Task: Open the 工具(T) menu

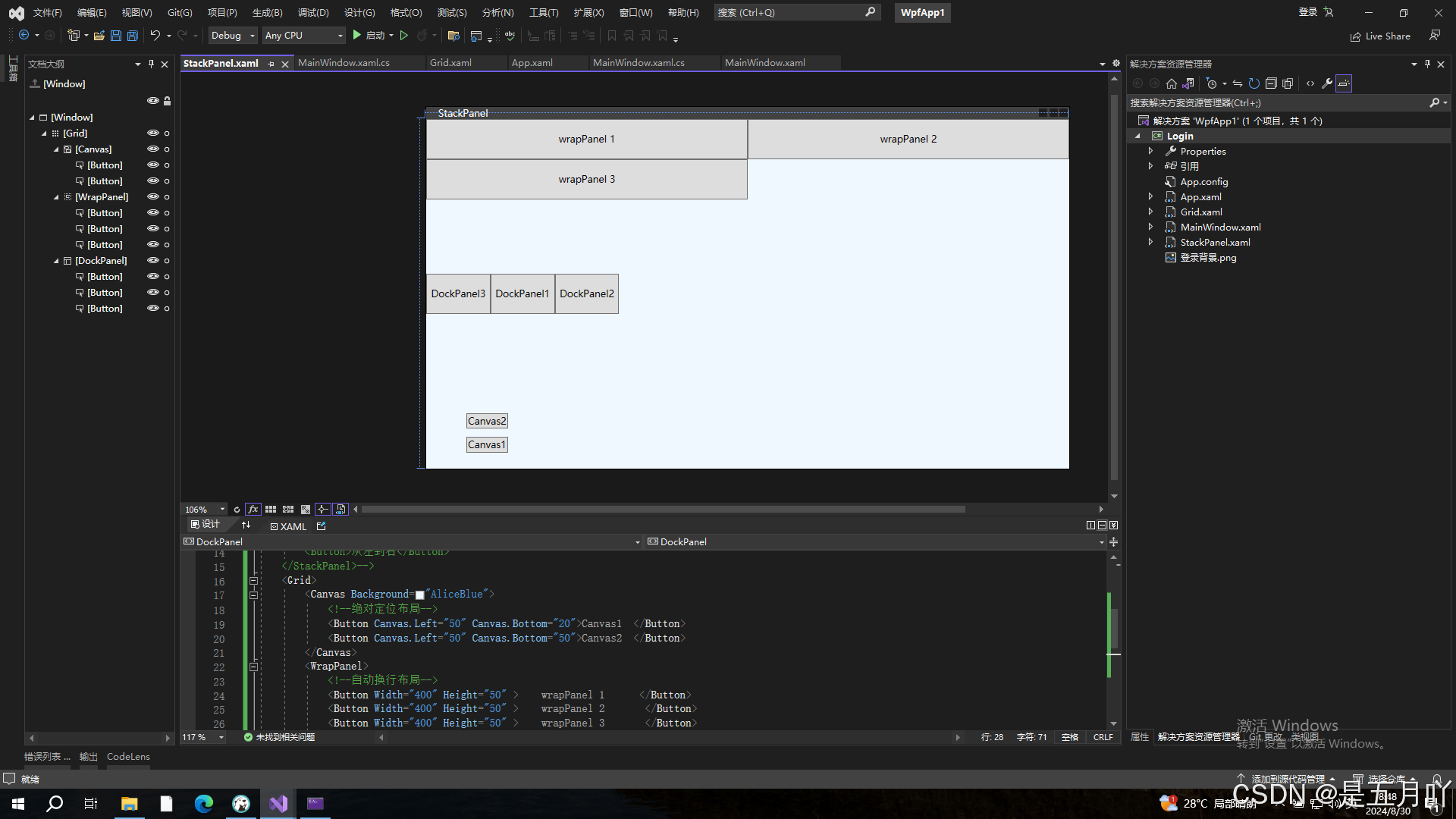Action: (x=544, y=13)
